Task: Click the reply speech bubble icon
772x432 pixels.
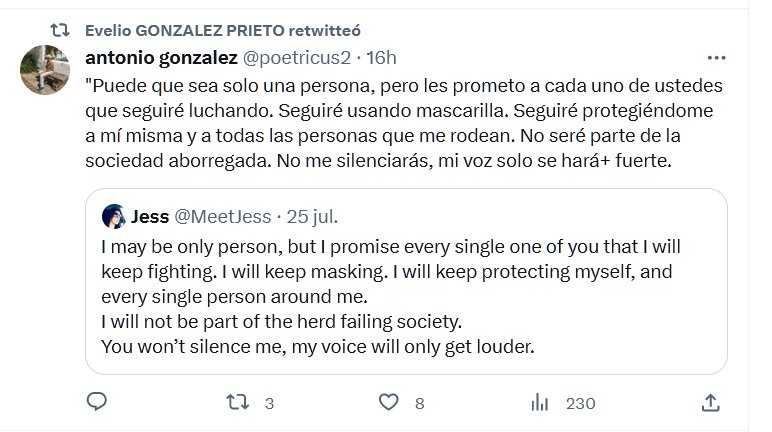Action: coord(97,402)
